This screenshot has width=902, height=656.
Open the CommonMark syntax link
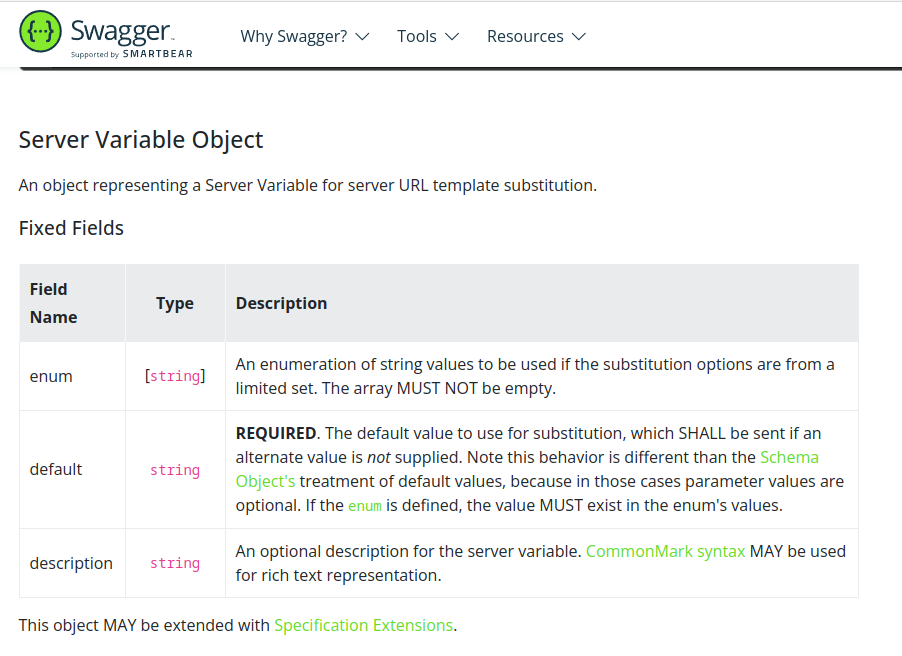click(x=665, y=551)
